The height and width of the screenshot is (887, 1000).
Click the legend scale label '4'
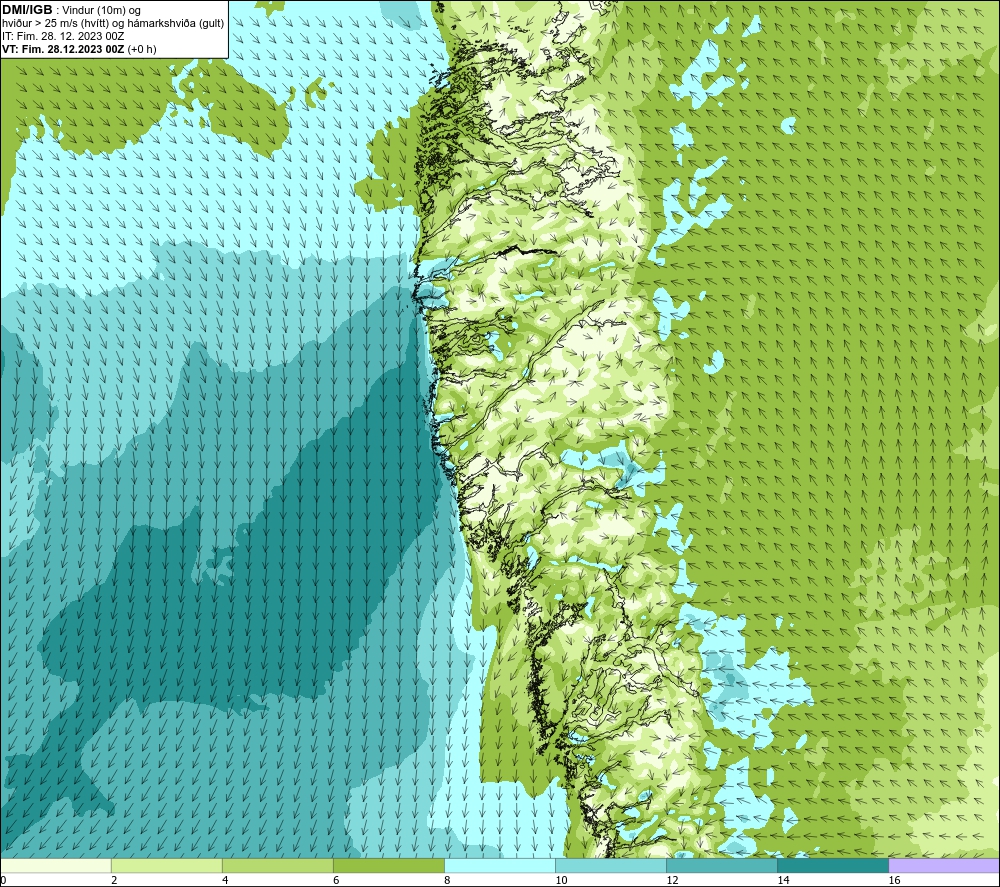tap(225, 880)
